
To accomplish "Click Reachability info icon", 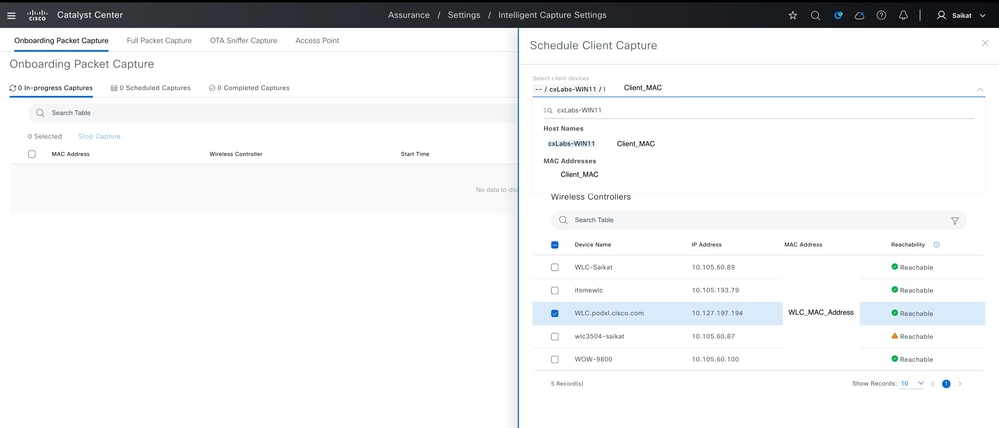I will click(x=937, y=245).
